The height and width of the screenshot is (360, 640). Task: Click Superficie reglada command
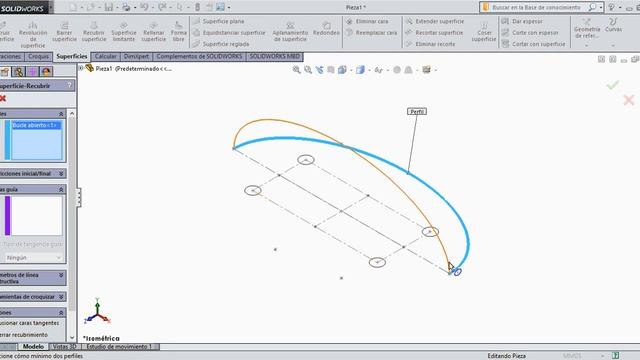click(221, 44)
